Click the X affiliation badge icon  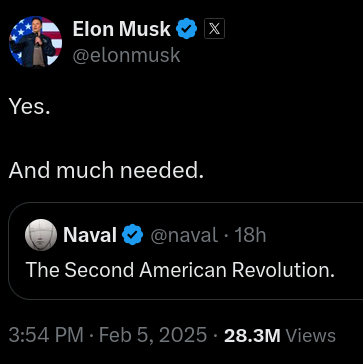214,29
